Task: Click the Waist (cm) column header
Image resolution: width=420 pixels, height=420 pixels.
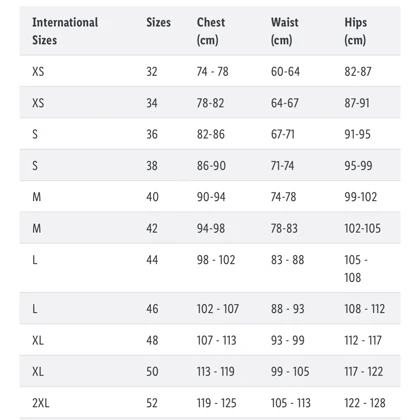Action: pos(284,31)
